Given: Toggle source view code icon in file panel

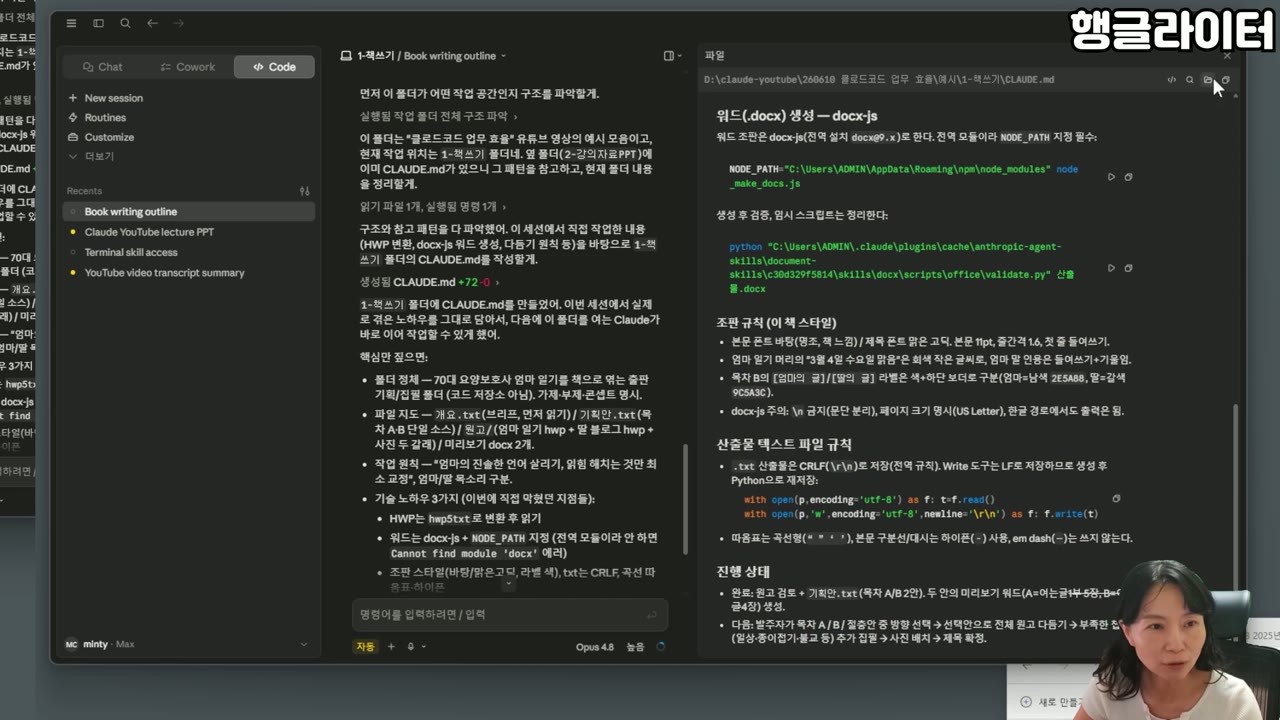Looking at the screenshot, I should click(x=1172, y=80).
